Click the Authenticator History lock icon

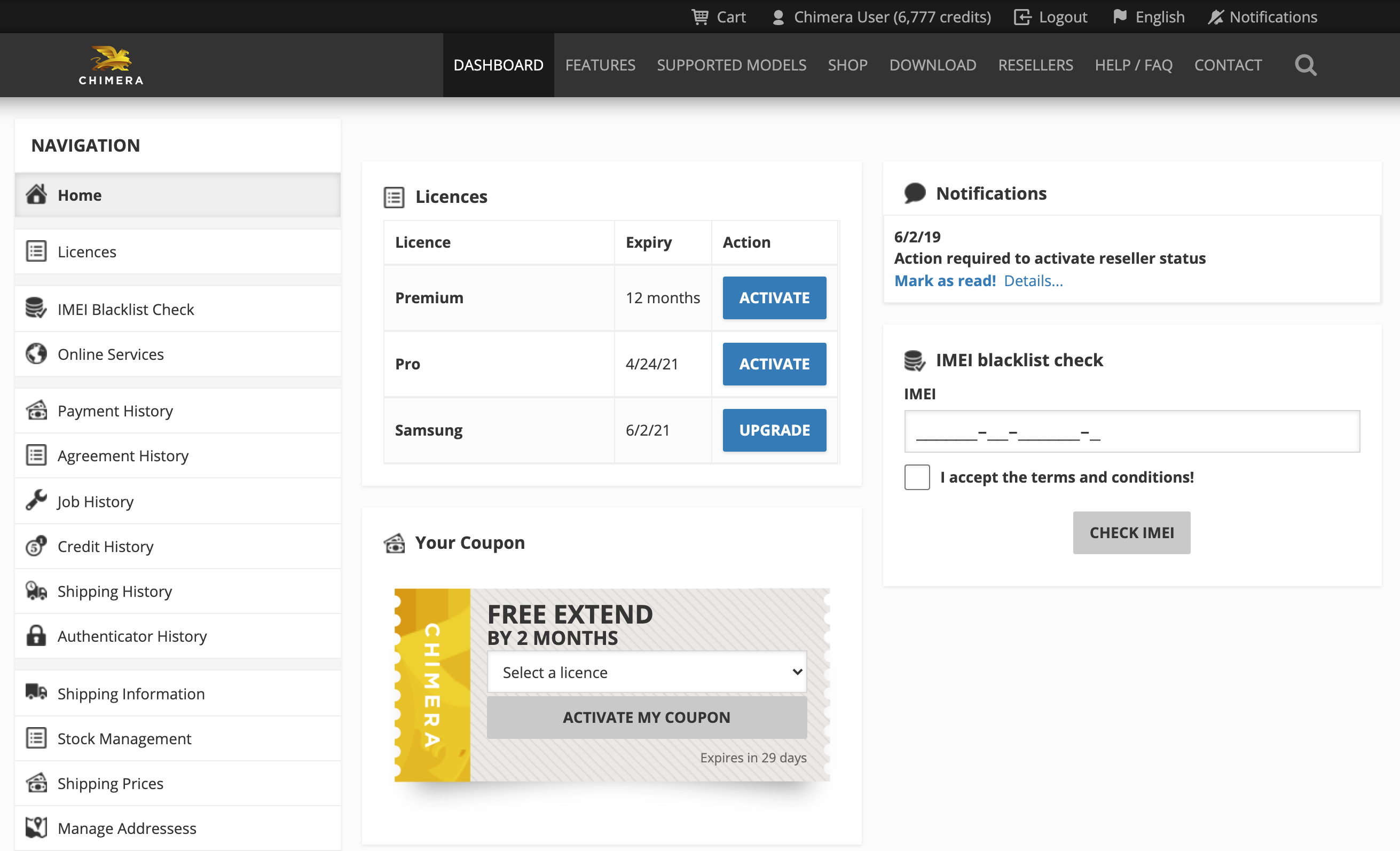36,636
